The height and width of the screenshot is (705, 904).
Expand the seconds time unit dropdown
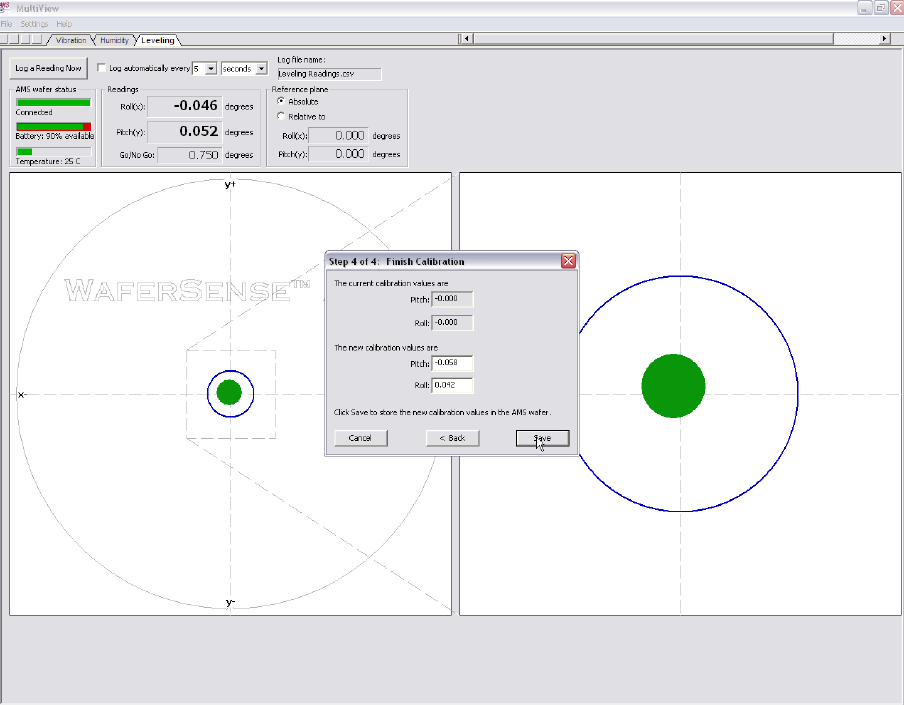tap(262, 68)
